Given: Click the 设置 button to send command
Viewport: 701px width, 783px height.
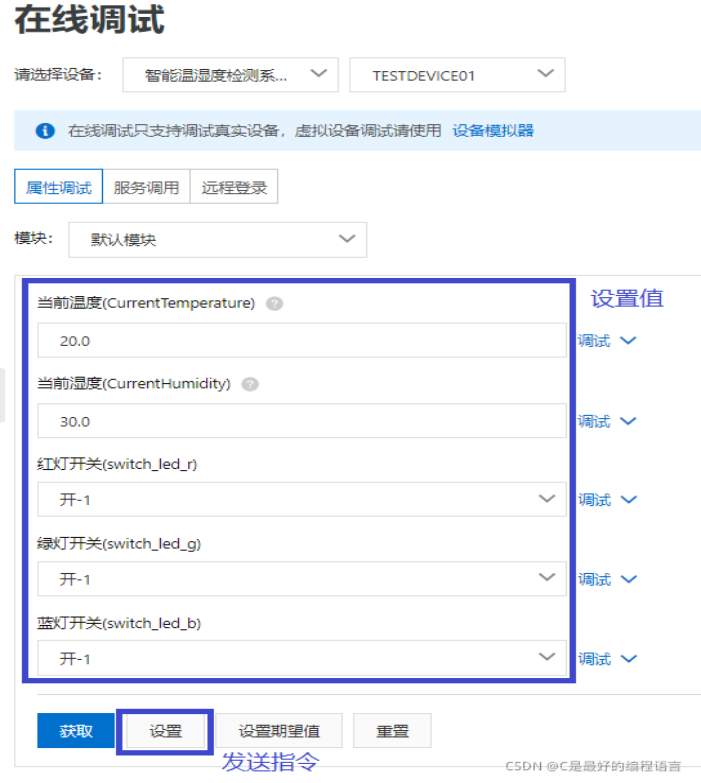Looking at the screenshot, I should (x=165, y=731).
